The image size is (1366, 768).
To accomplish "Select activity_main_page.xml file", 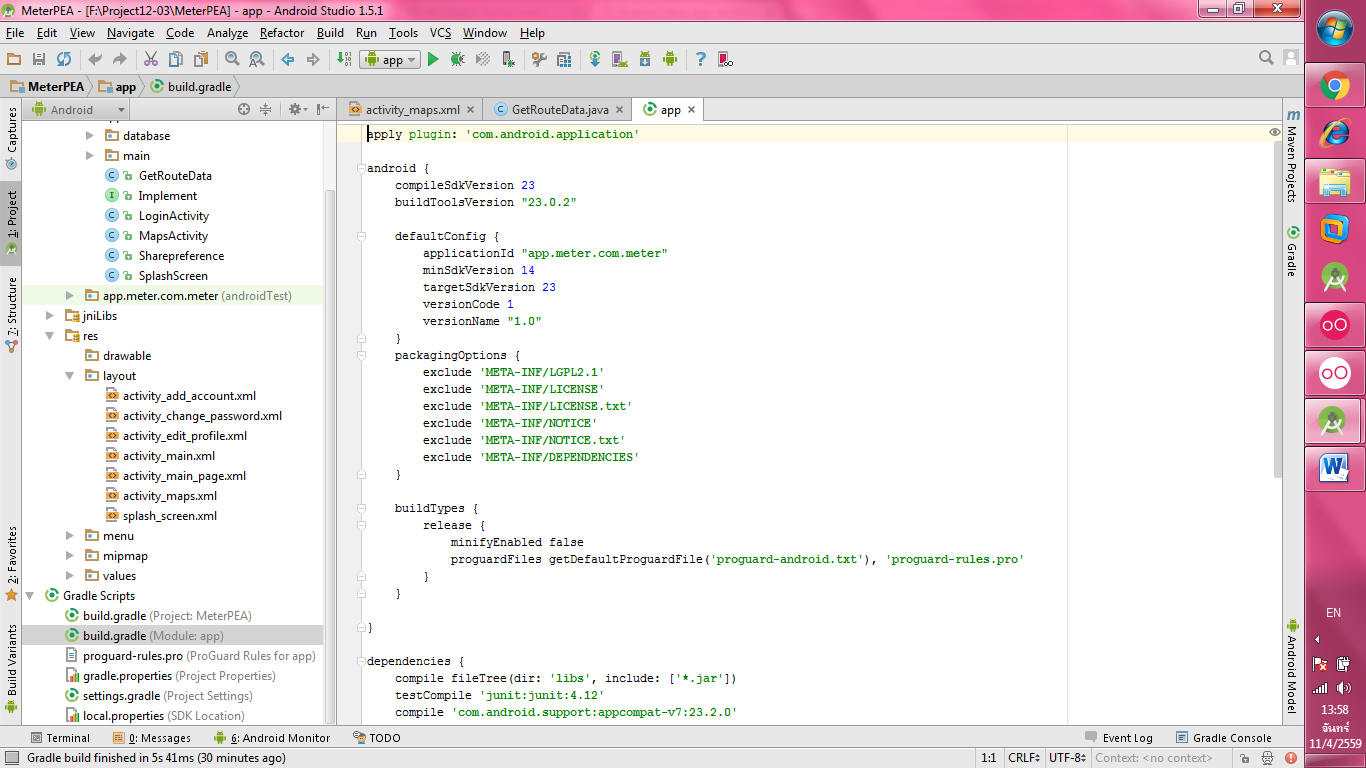I will (184, 476).
